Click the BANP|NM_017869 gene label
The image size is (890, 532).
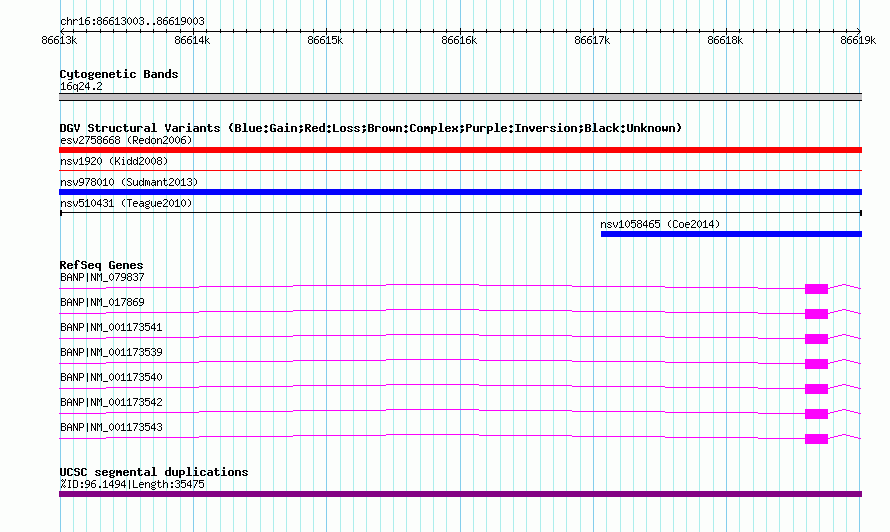pyautogui.click(x=102, y=303)
